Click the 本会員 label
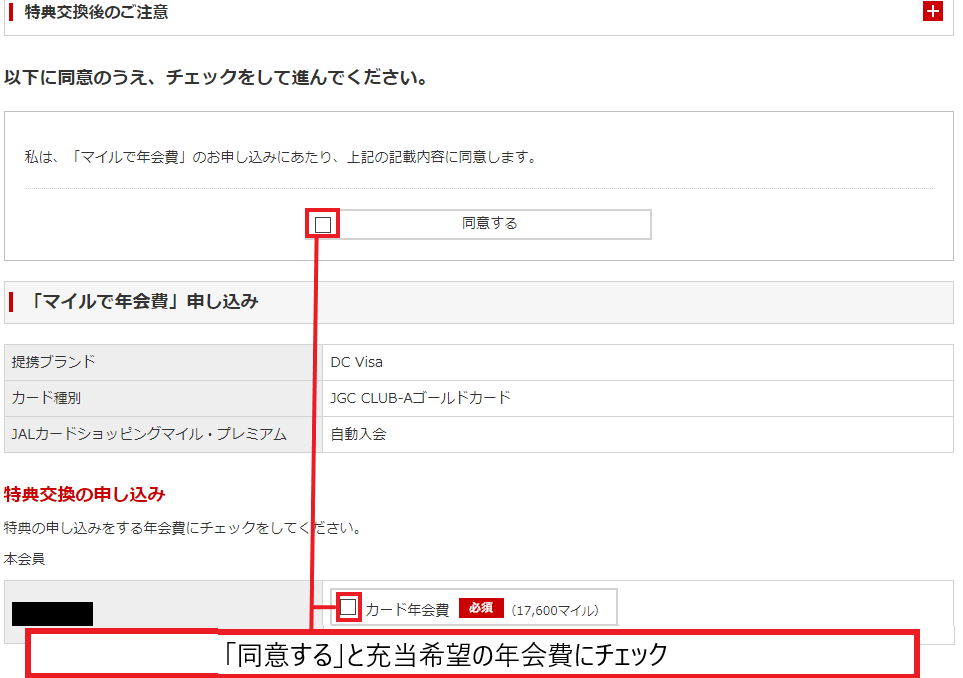This screenshot has width=963, height=678. pos(25,559)
